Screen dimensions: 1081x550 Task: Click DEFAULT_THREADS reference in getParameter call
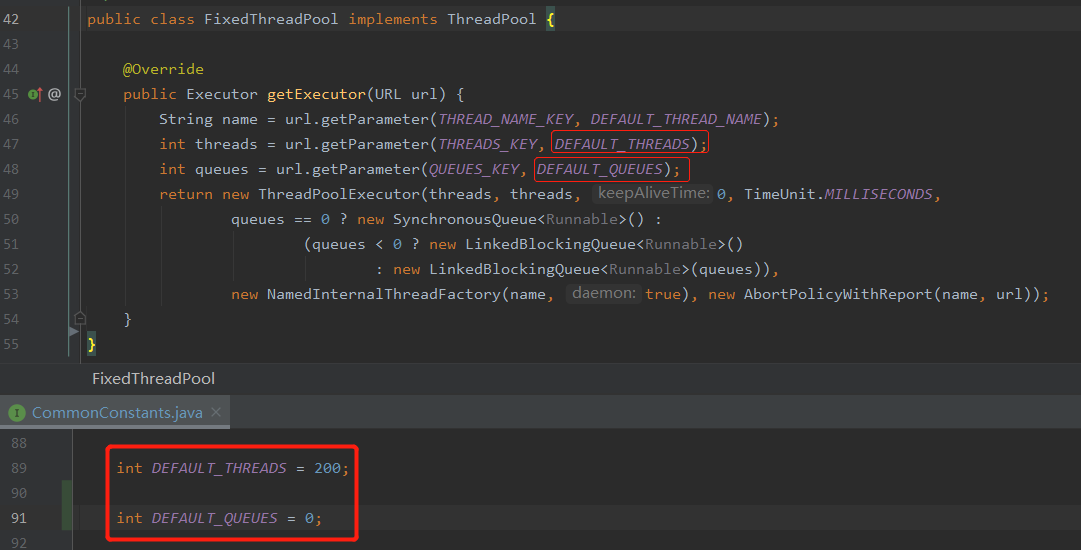coord(622,144)
